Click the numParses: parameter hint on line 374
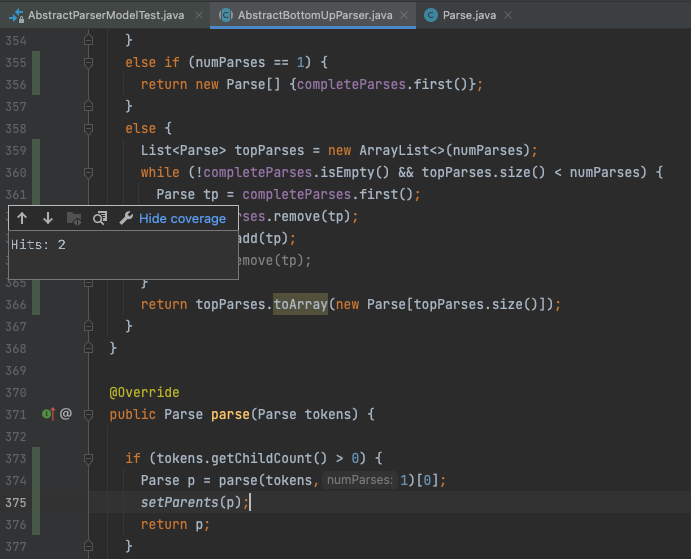The height and width of the screenshot is (559, 691). click(360, 480)
